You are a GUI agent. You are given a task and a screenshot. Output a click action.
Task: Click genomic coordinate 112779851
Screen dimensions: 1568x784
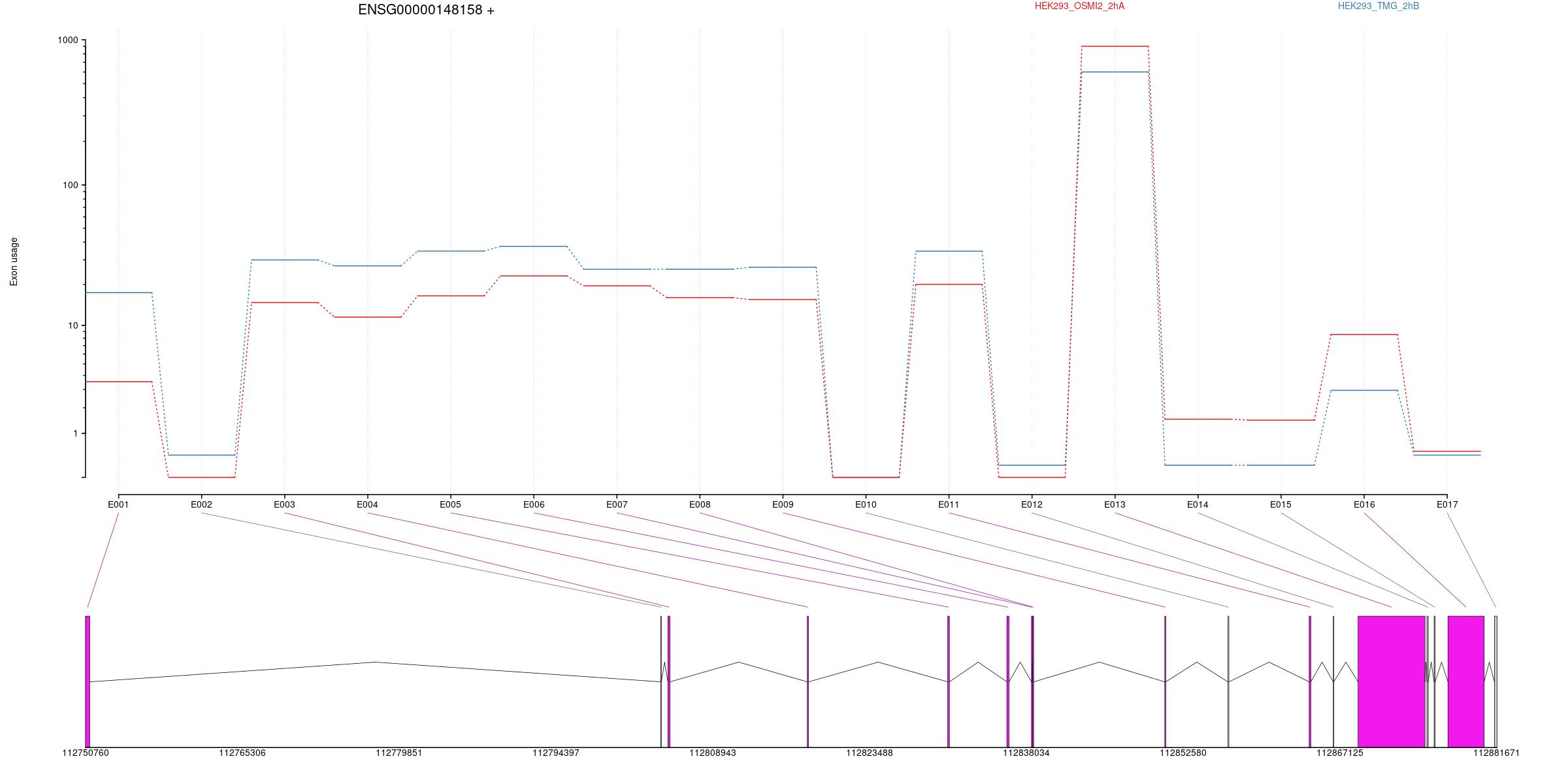[399, 753]
